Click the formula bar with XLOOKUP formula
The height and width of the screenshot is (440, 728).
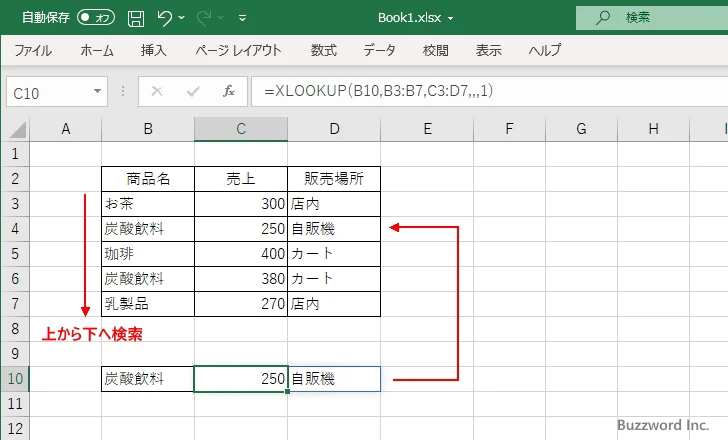(x=490, y=91)
